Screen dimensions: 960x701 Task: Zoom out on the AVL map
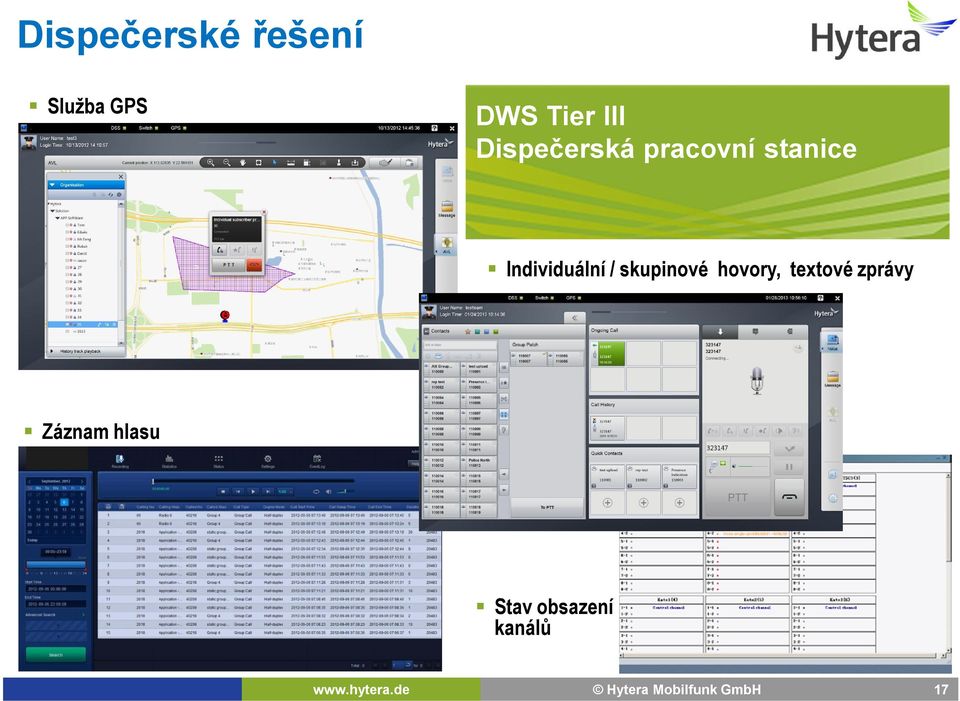[227, 163]
